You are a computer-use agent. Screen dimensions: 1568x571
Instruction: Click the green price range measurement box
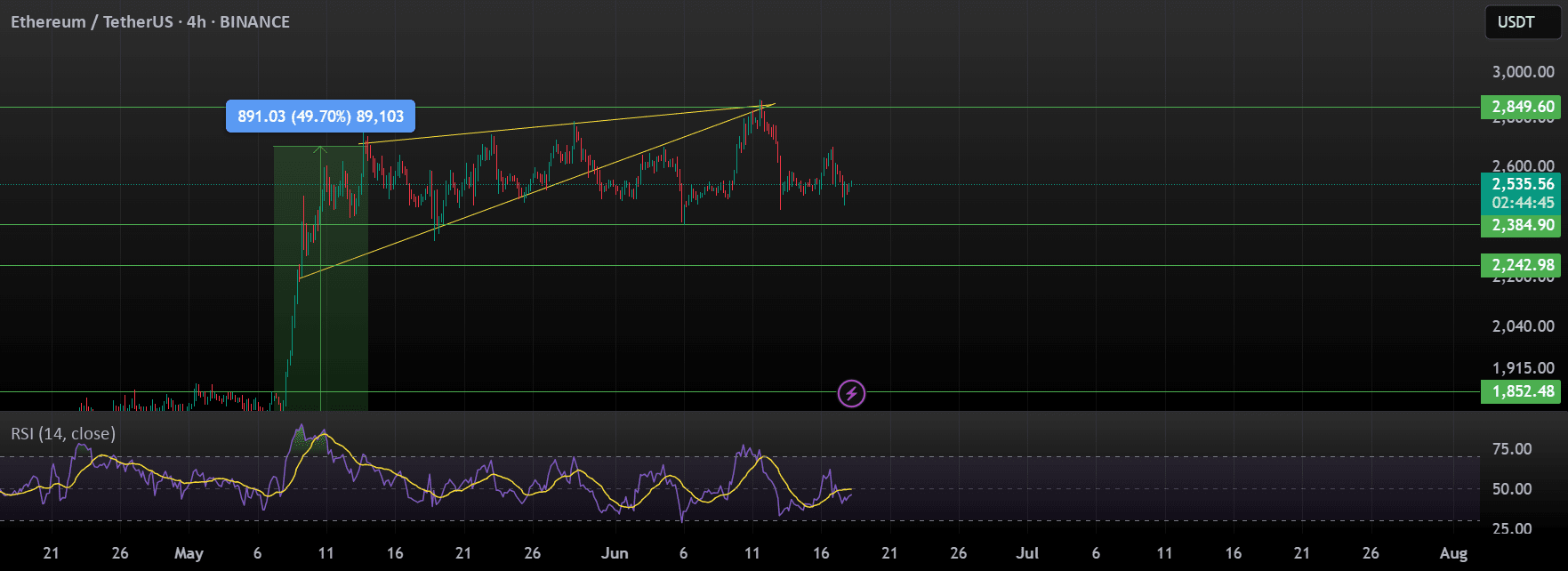(x=320, y=276)
